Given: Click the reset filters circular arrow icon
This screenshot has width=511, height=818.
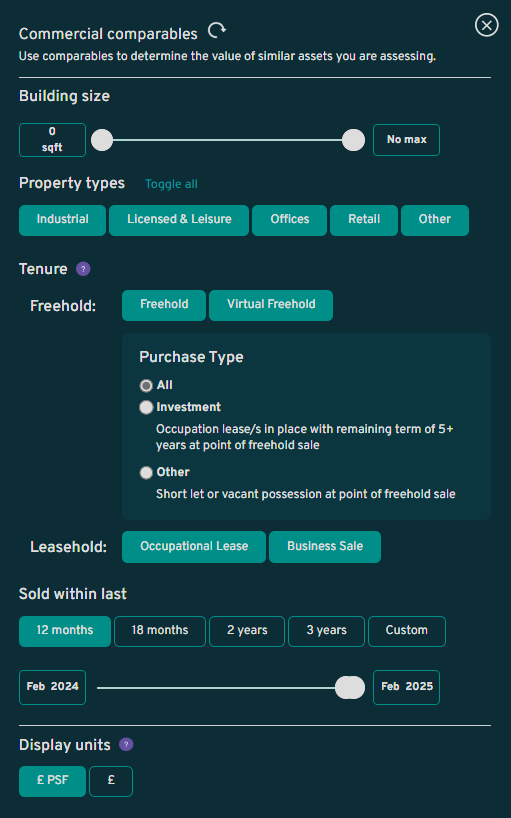Looking at the screenshot, I should coord(216,31).
